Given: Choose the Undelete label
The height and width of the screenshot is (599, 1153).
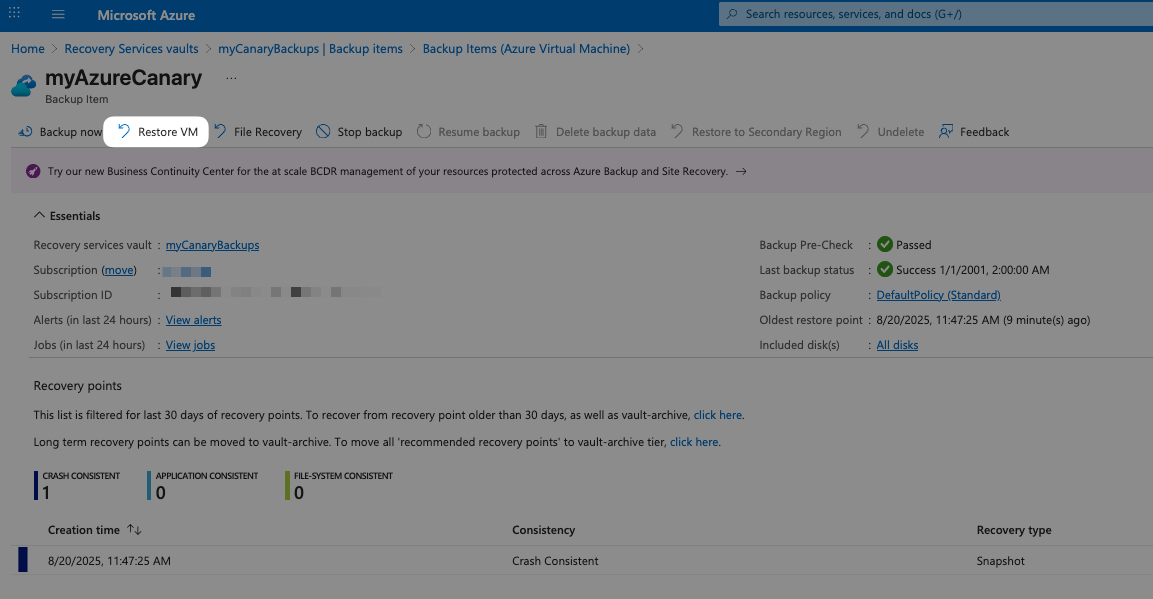Looking at the screenshot, I should 901,132.
